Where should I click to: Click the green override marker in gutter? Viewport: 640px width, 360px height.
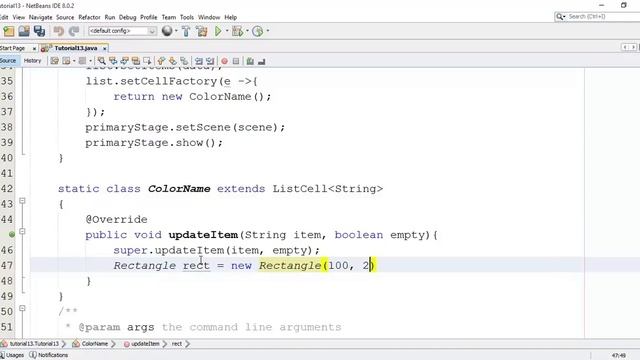tap(12, 234)
